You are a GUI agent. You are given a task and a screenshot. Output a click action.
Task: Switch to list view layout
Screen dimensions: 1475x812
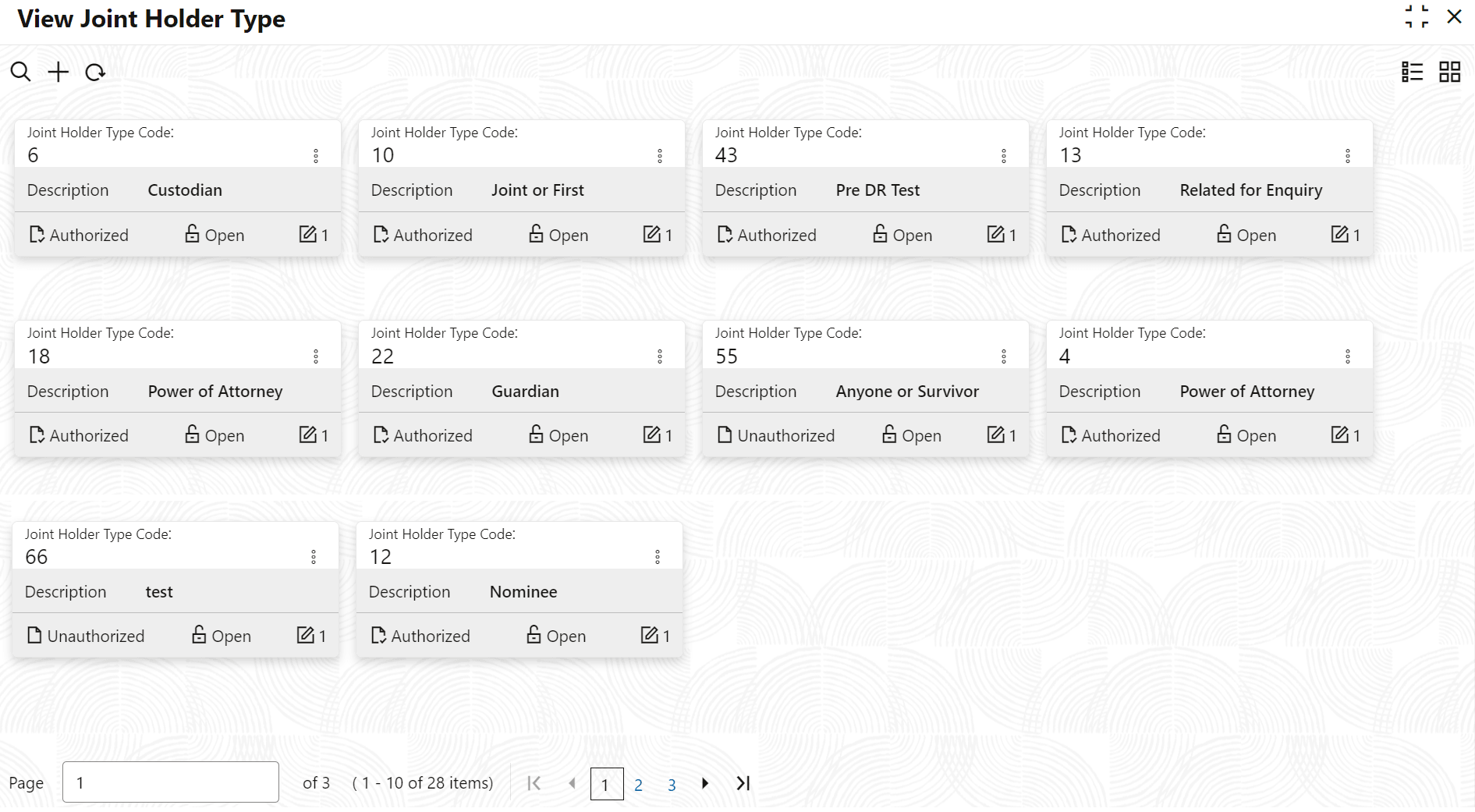tap(1412, 73)
